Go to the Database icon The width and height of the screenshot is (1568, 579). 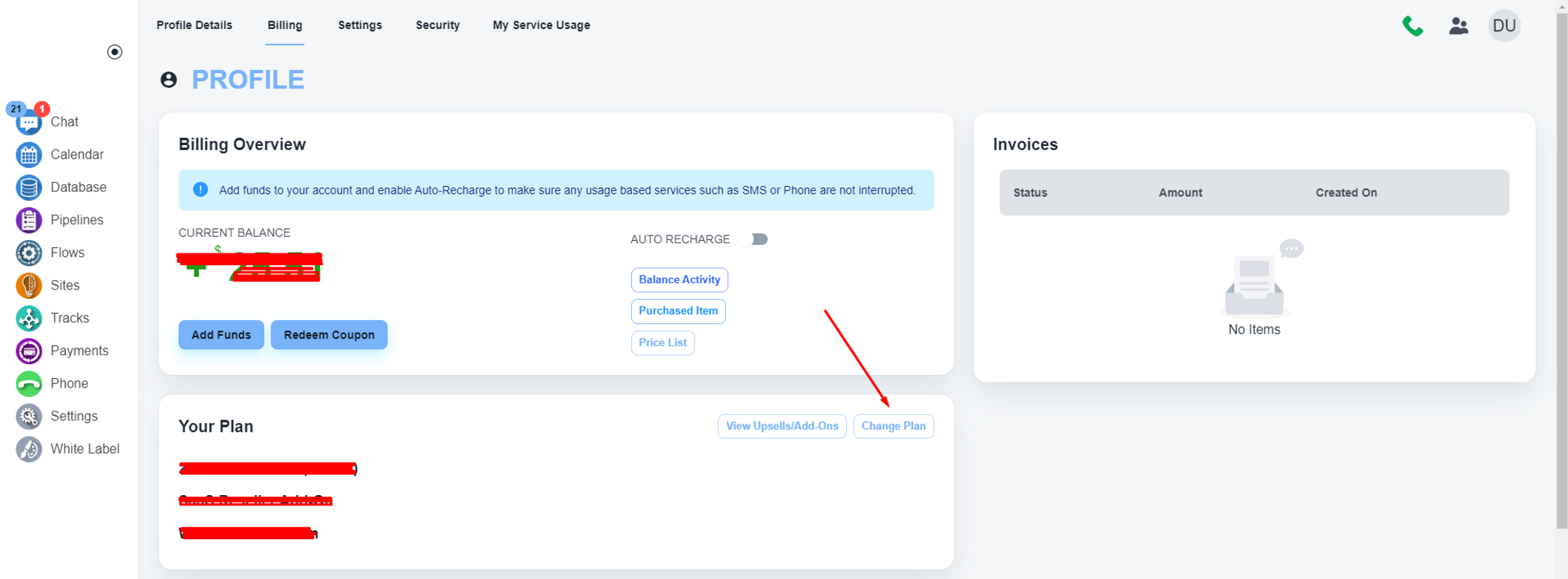coord(29,188)
